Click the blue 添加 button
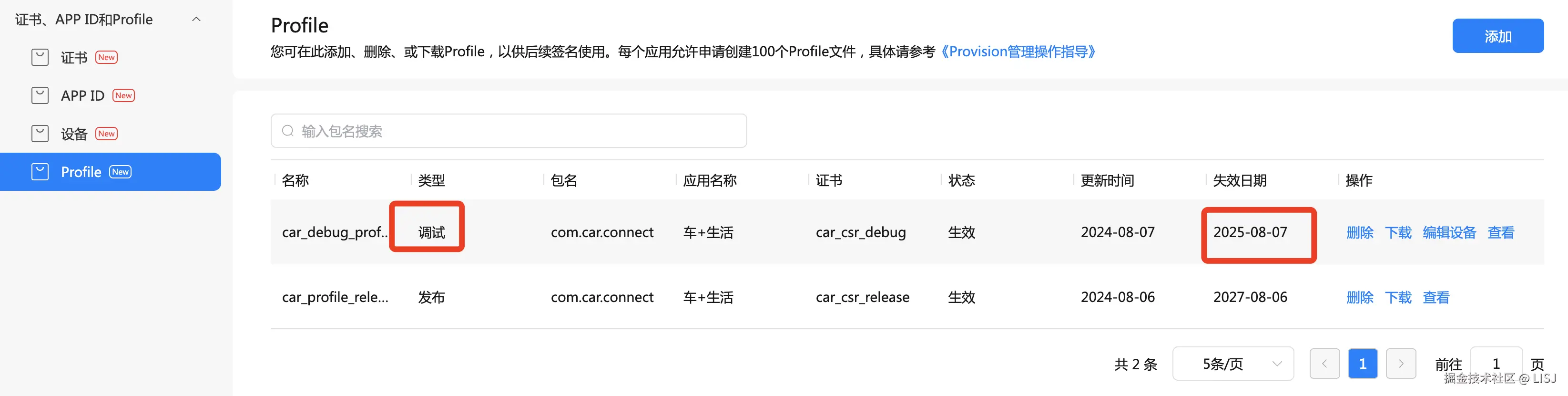1568x396 pixels. [x=1497, y=36]
